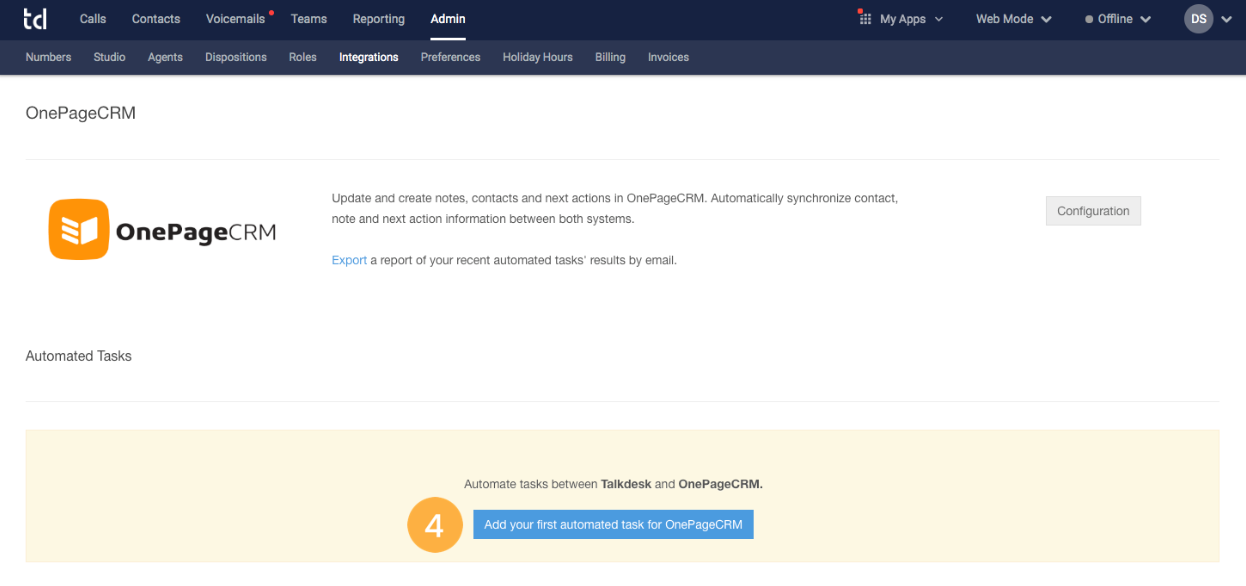Click the Configuration button
Viewport: 1246px width, 586px height.
(x=1093, y=211)
